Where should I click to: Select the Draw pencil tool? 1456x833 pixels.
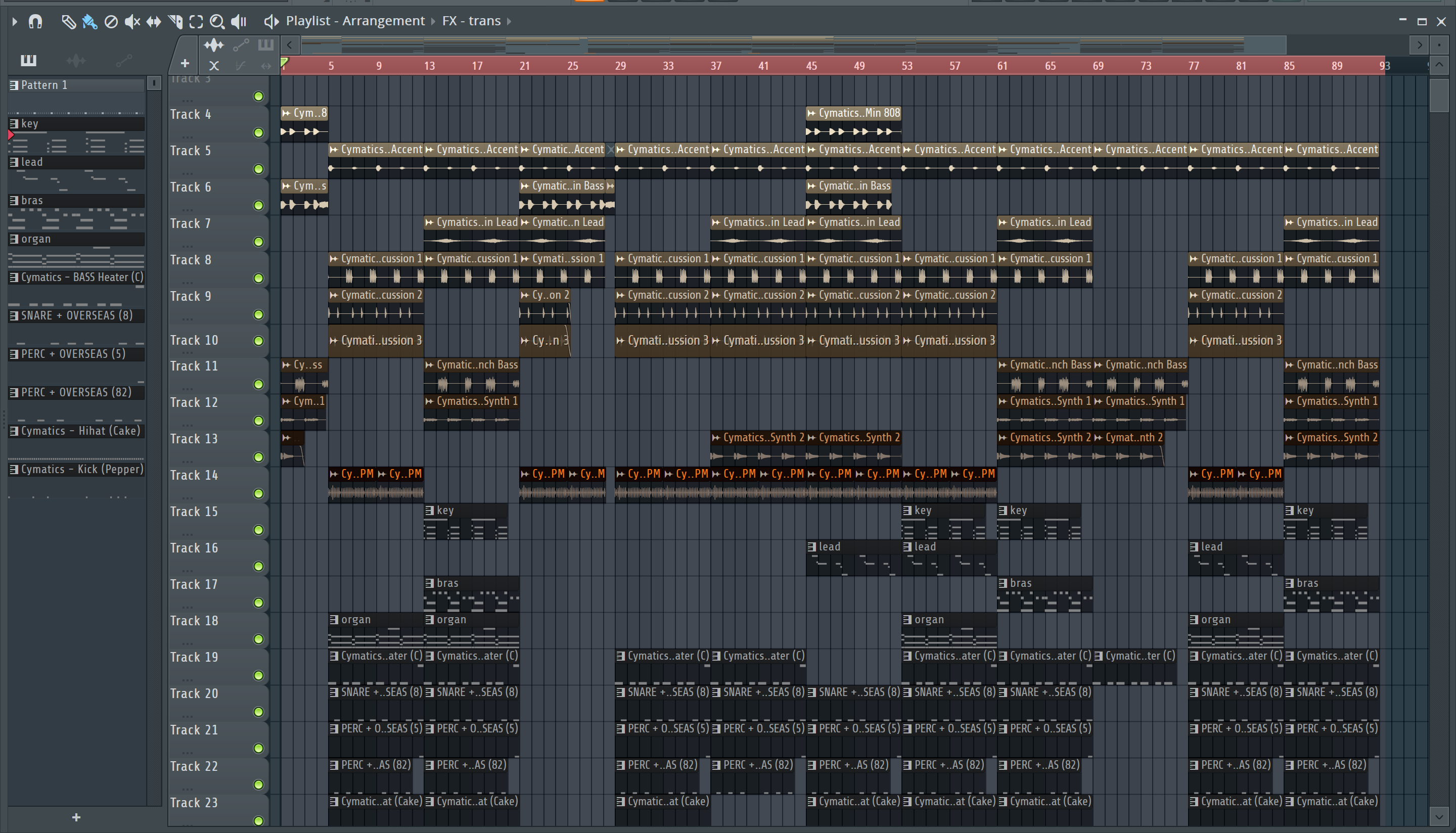tap(69, 22)
